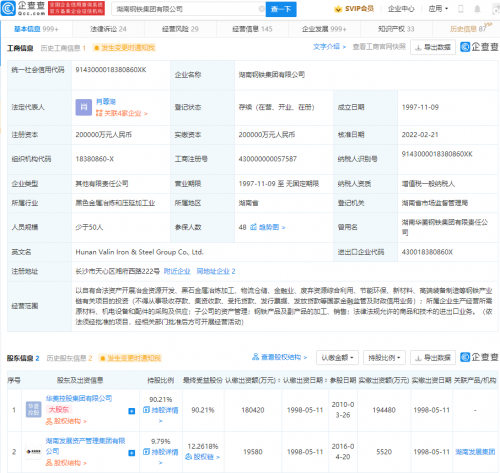Click 发生变更时通知我 in 股东信息 section
Viewport: 500px width, 473px height.
click(130, 358)
